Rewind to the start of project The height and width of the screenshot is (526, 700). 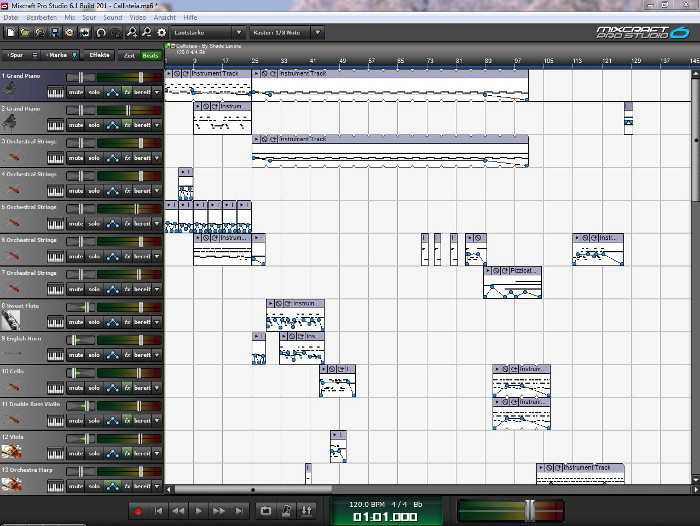158,511
